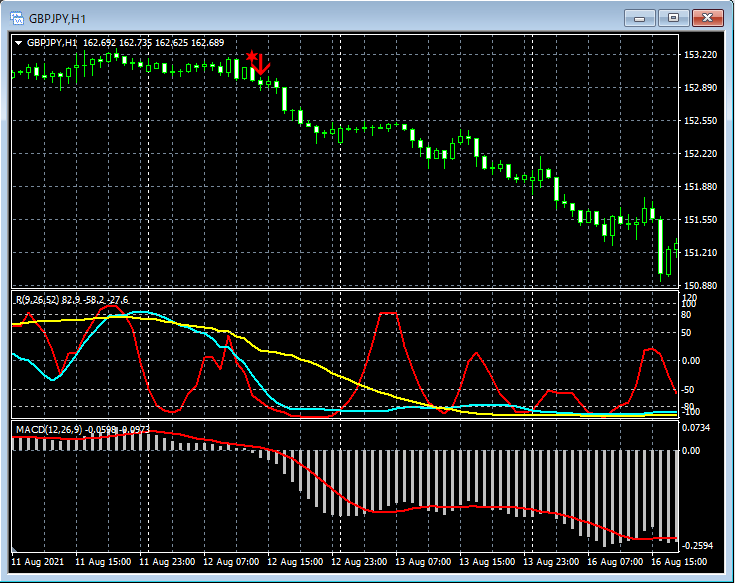Expand the triangle beside GBPJPY,H1 chart label
Screen dimensions: 736x583
(18, 43)
